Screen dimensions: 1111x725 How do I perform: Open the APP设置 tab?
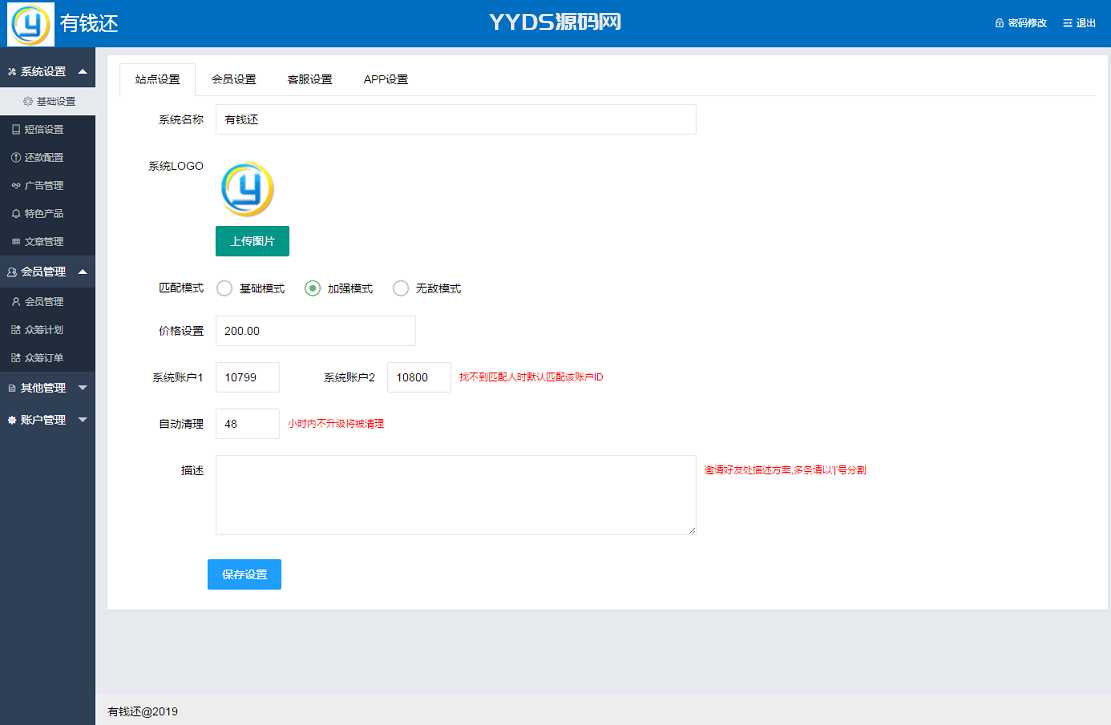tap(385, 79)
